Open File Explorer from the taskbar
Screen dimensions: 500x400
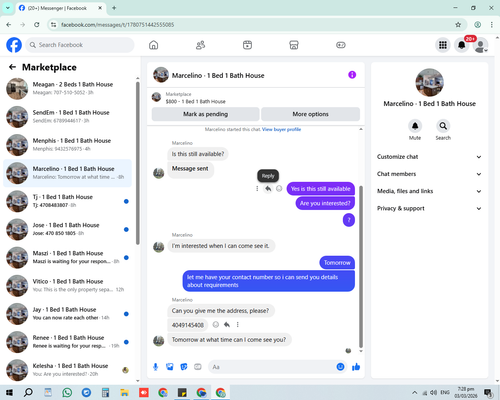(x=124, y=392)
